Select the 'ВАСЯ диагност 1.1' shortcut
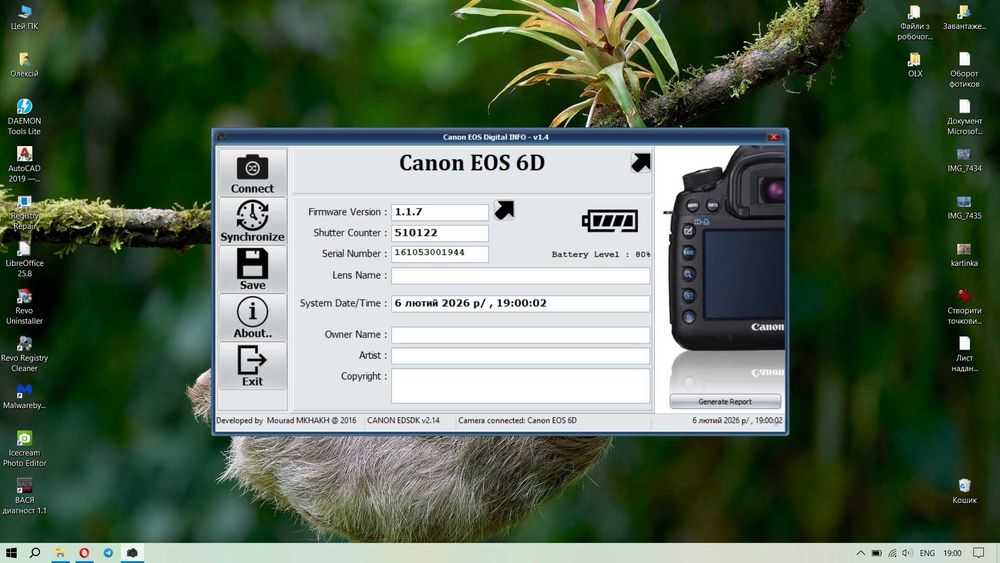The height and width of the screenshot is (563, 1000). pos(24,496)
